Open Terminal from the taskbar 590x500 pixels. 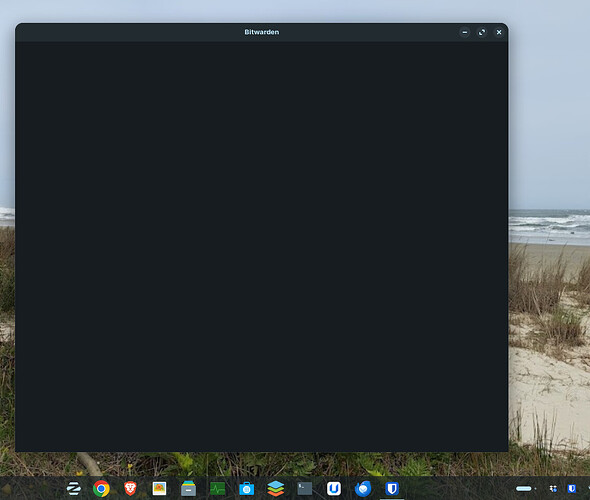pyautogui.click(x=305, y=489)
